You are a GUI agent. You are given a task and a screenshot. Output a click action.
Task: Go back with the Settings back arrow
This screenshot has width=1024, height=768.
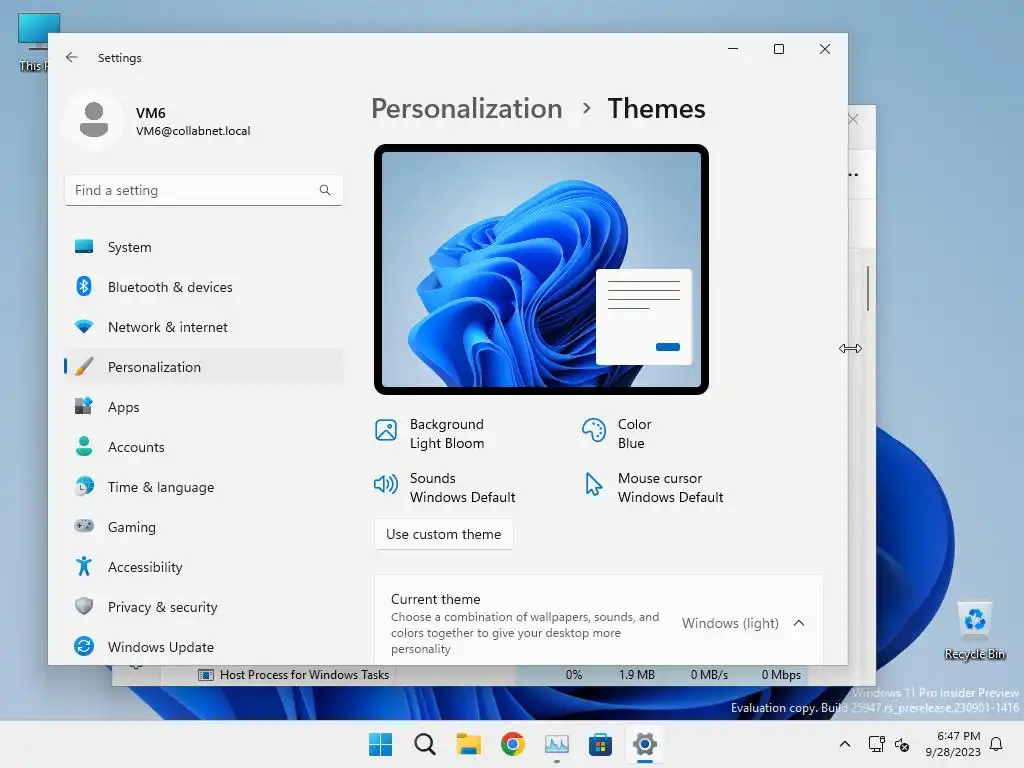click(72, 57)
